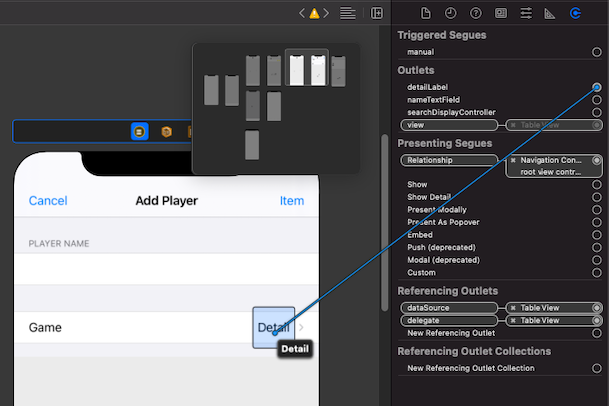Click the Present Modally segue circle
The width and height of the screenshot is (609, 406).
(597, 210)
